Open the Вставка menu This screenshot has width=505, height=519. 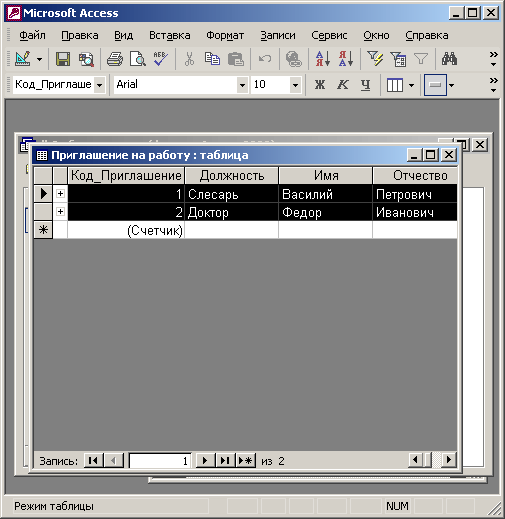[170, 35]
